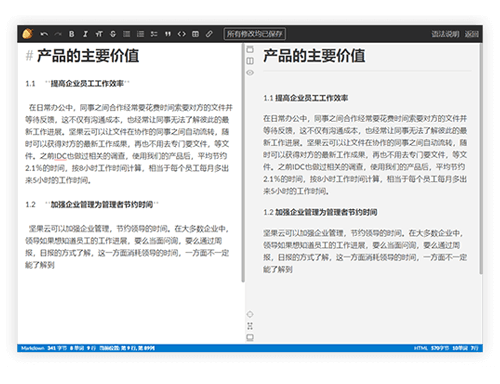Viewport: 500px width, 384px height.
Task: Click the Redo arrow icon
Action: [x=58, y=34]
